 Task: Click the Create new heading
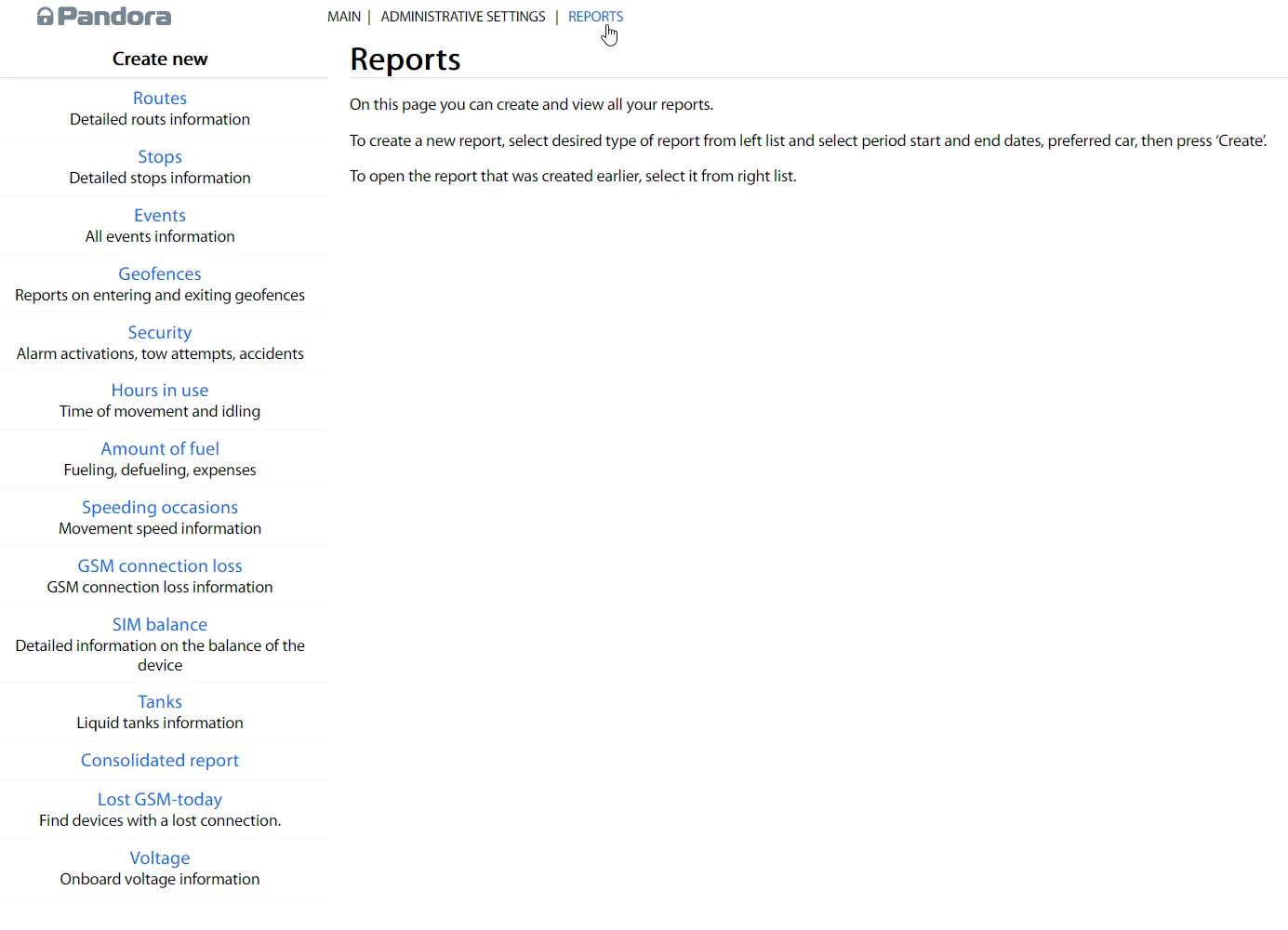point(160,59)
